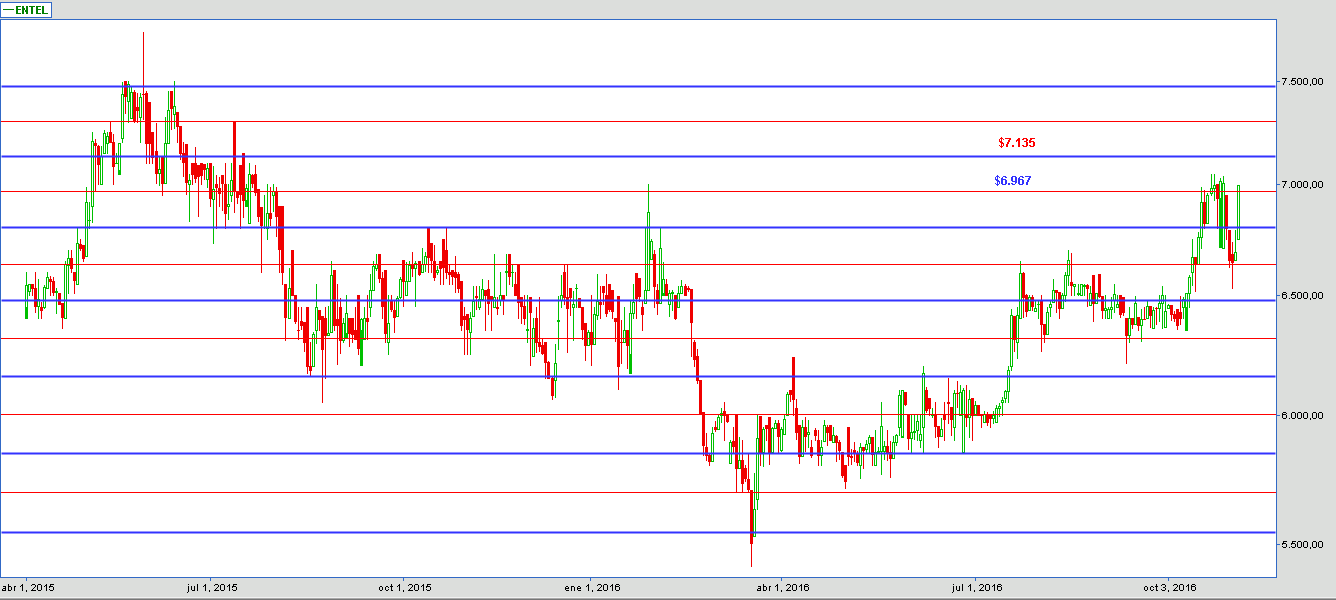
Task: Select the blue $6.967 price annotation
Action: click(1012, 181)
